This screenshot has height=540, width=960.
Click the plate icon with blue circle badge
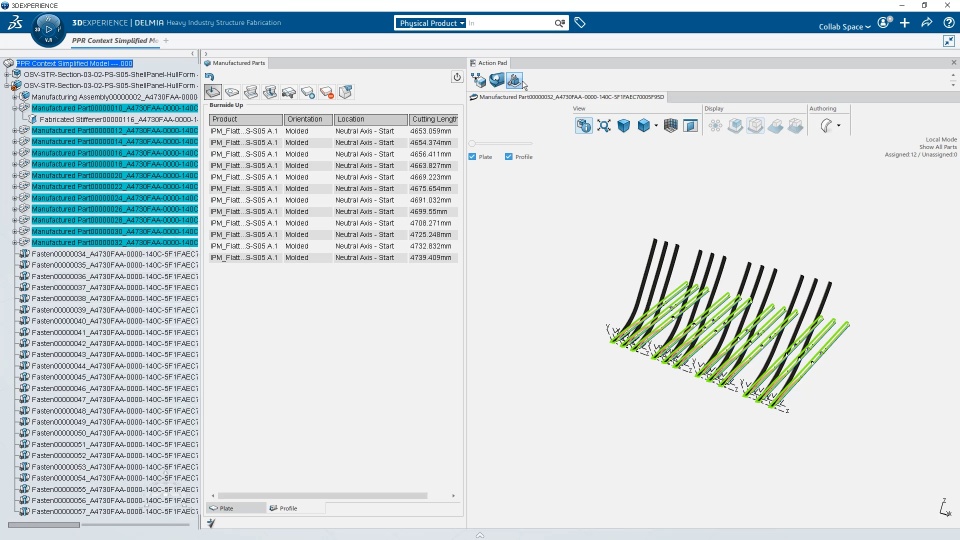(308, 92)
